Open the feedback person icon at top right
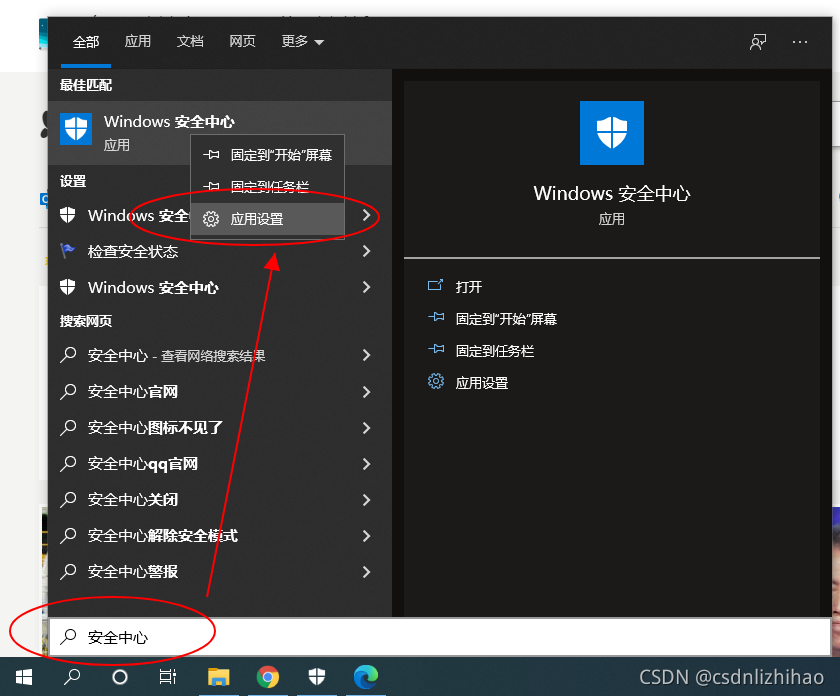 [758, 42]
